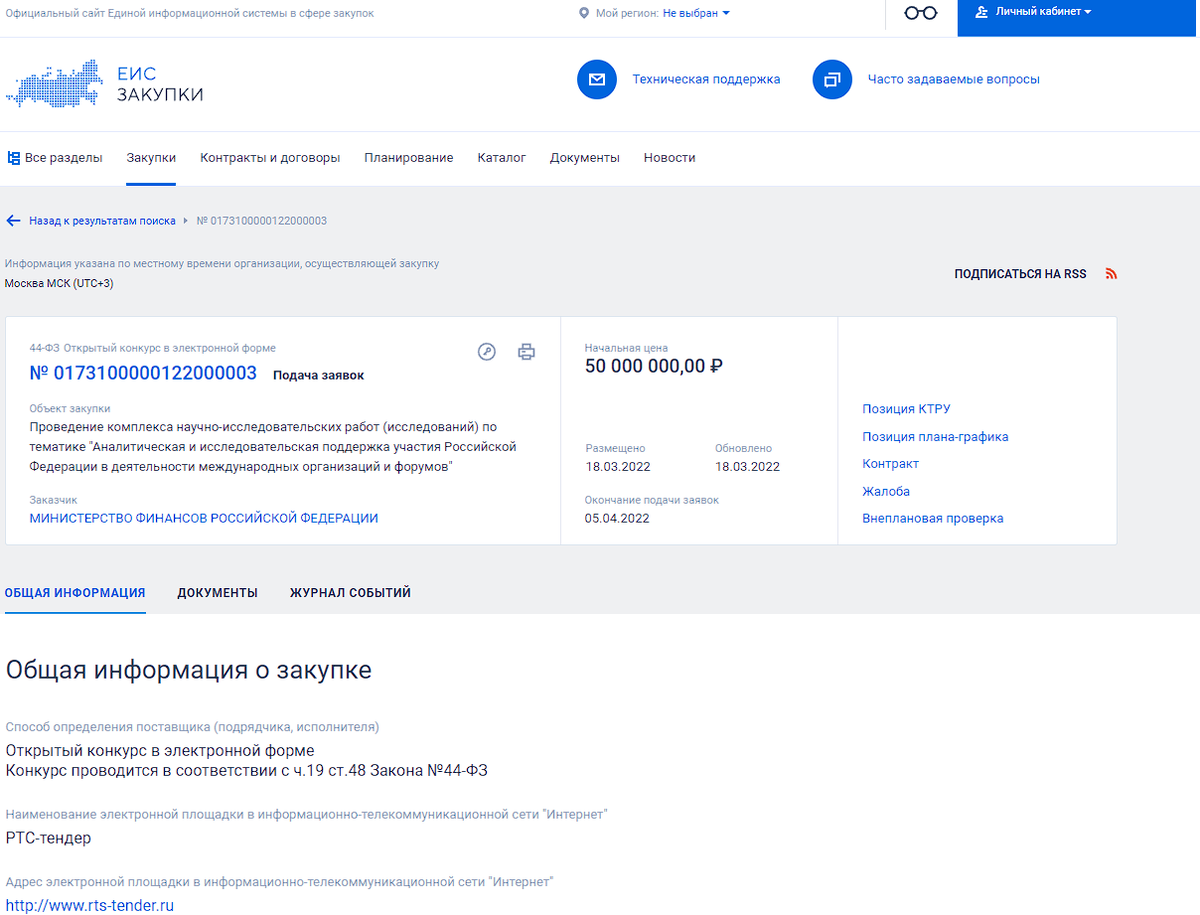The width and height of the screenshot is (1200, 915).
Task: Click the location pin near Мой регион
Action: point(584,14)
